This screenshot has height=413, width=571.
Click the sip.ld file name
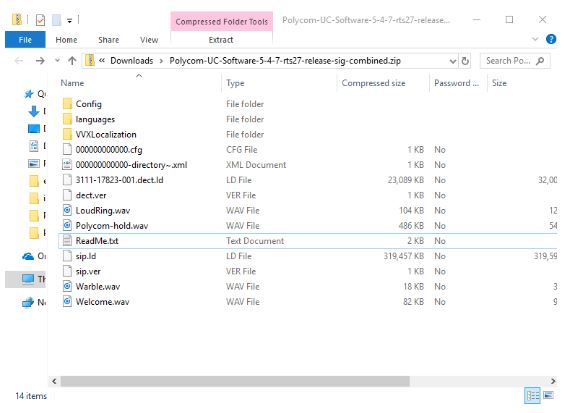point(86,256)
